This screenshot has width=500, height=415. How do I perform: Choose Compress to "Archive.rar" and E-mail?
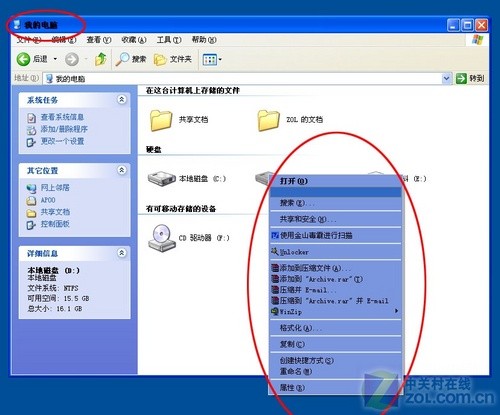(x=336, y=301)
